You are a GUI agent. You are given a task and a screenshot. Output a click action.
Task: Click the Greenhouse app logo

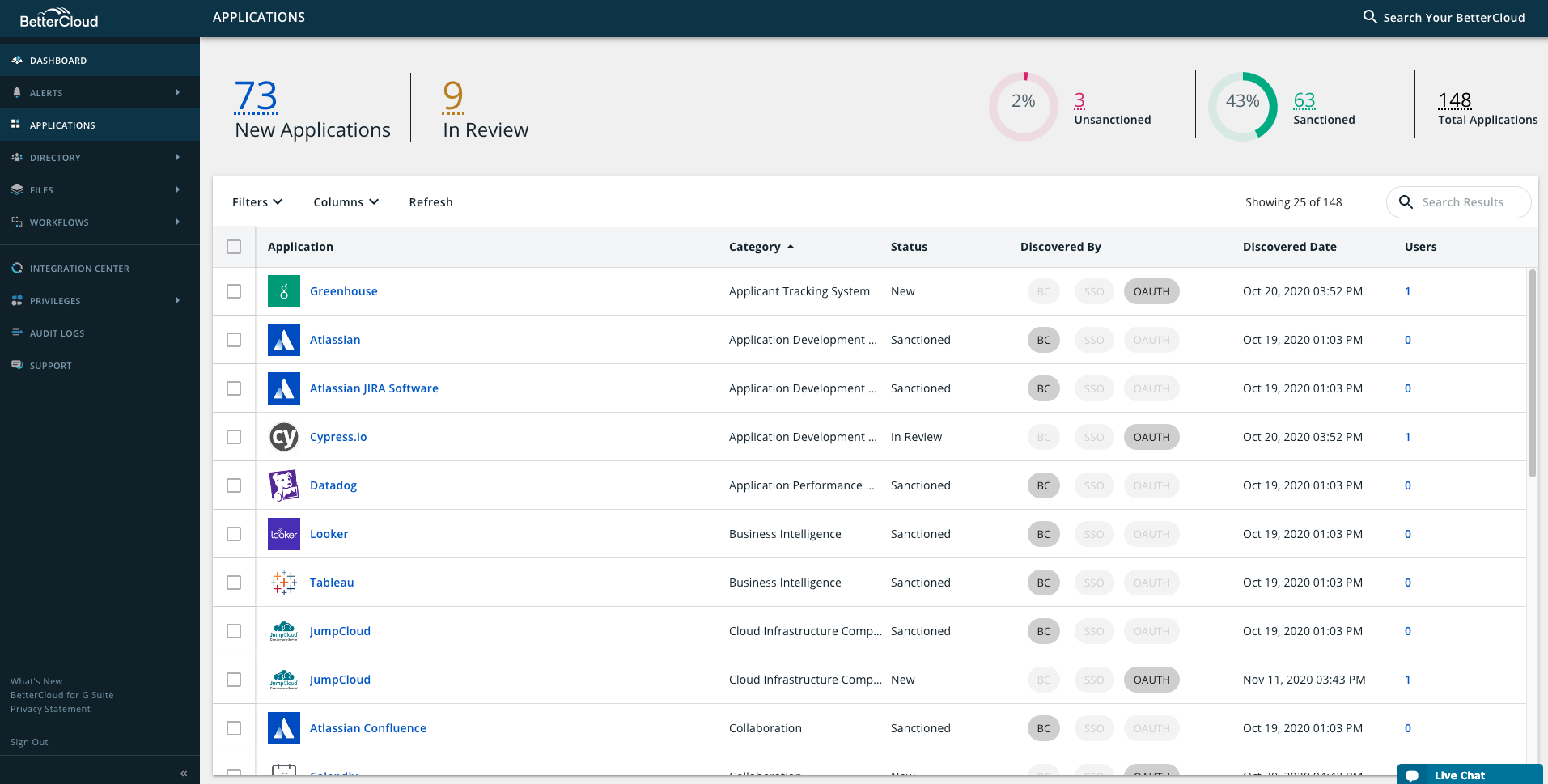coord(284,291)
